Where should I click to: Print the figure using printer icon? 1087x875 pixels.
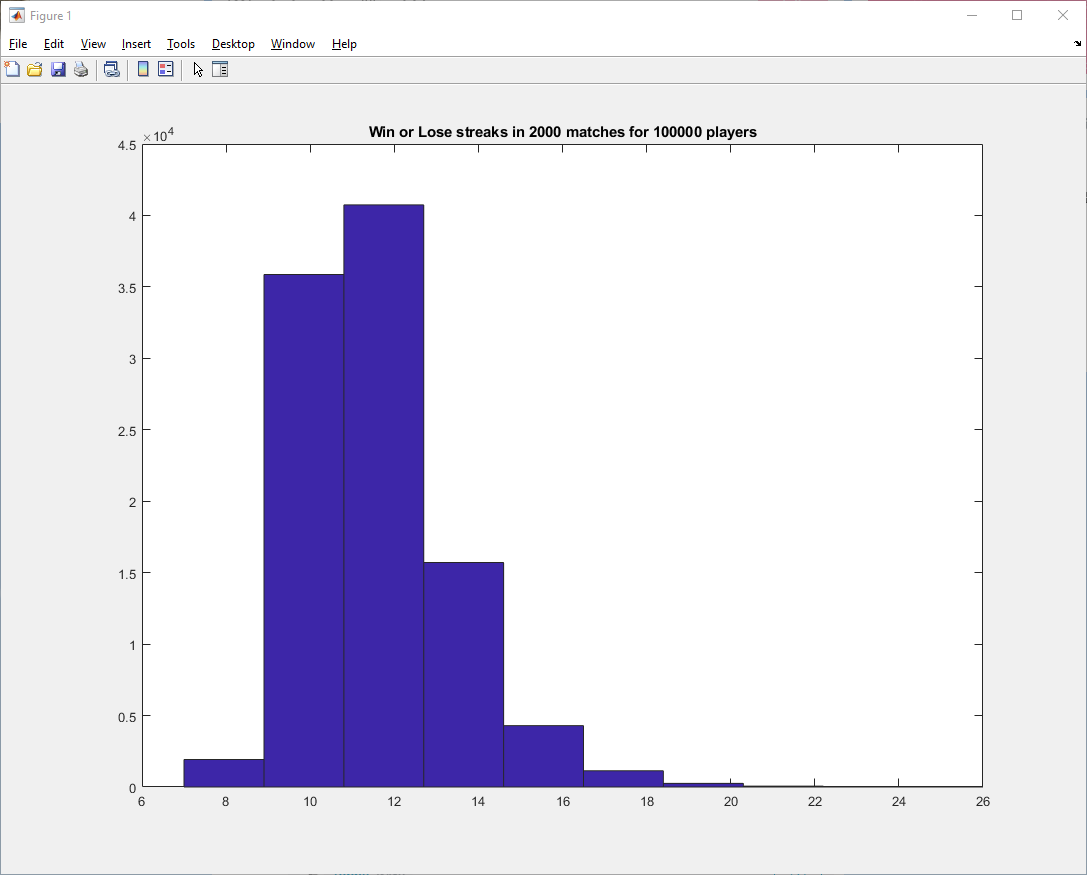click(81, 69)
